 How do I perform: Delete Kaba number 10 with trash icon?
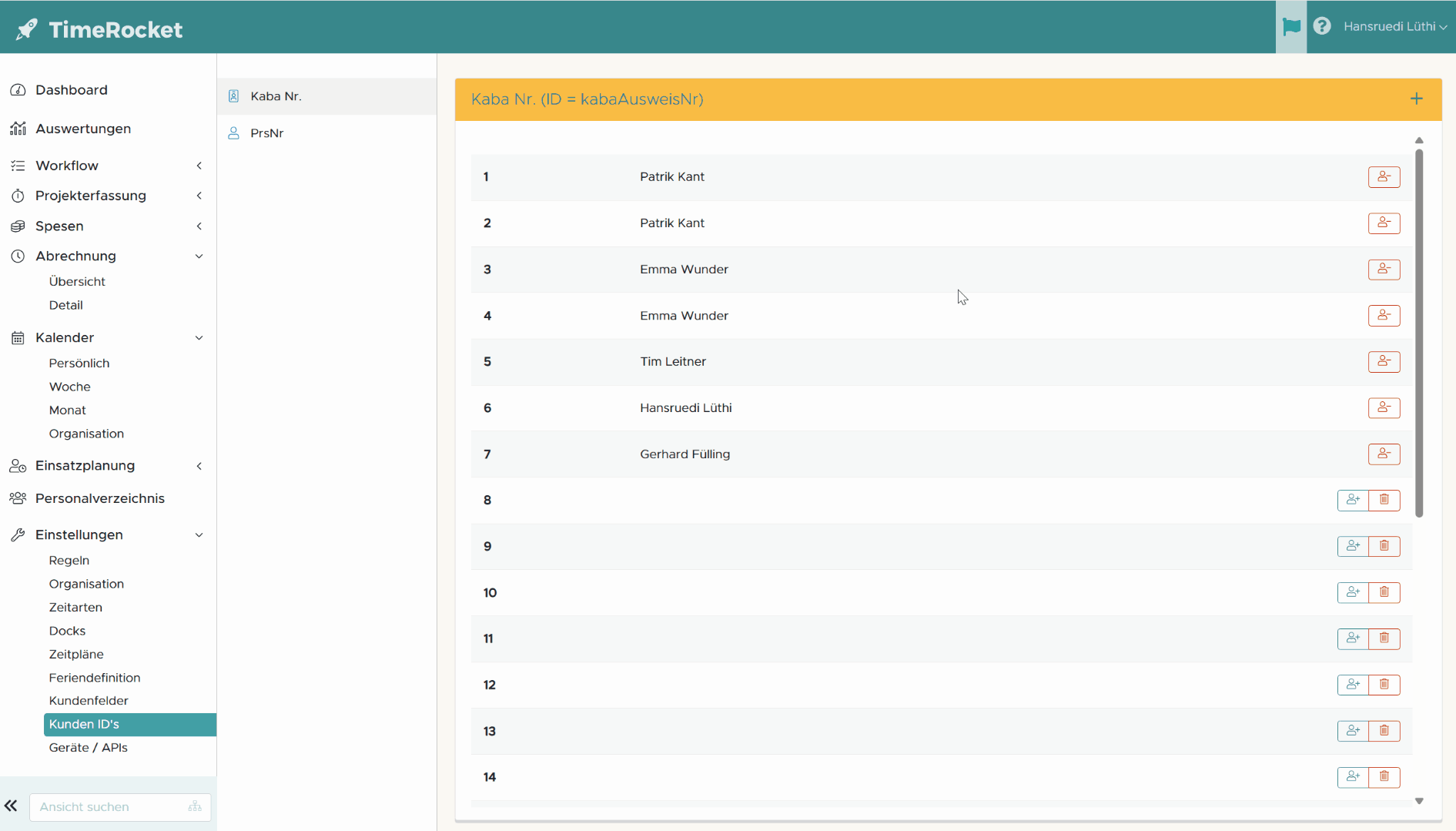[x=1384, y=593]
